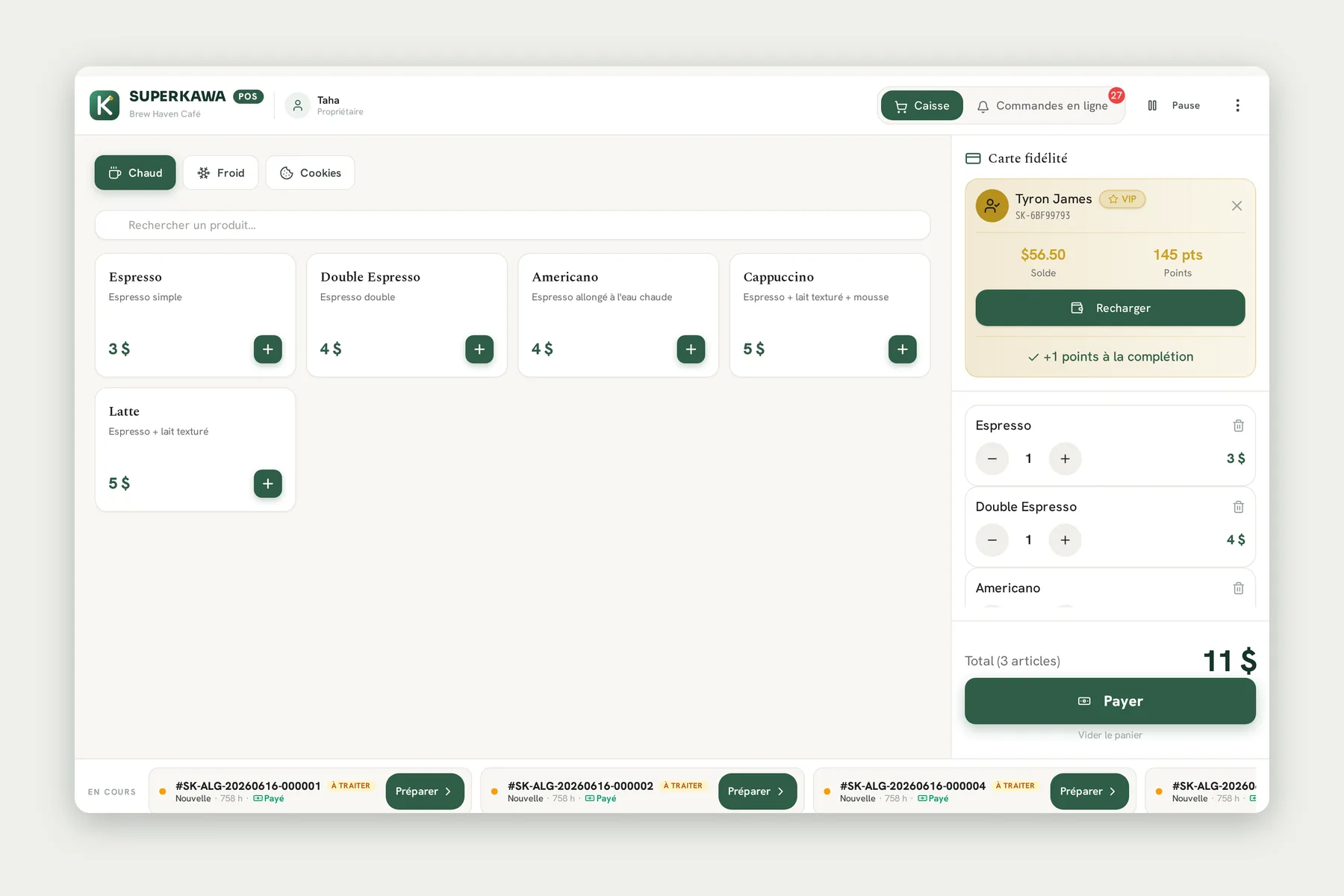Open the Cappuccino product card title
The width and height of the screenshot is (1344, 896).
779,277
